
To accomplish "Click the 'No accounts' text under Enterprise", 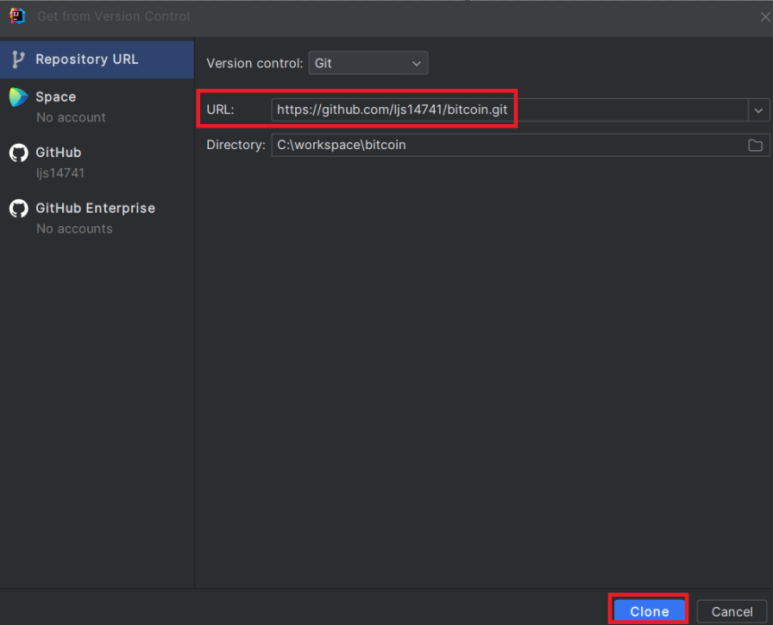I will pyautogui.click(x=74, y=229).
